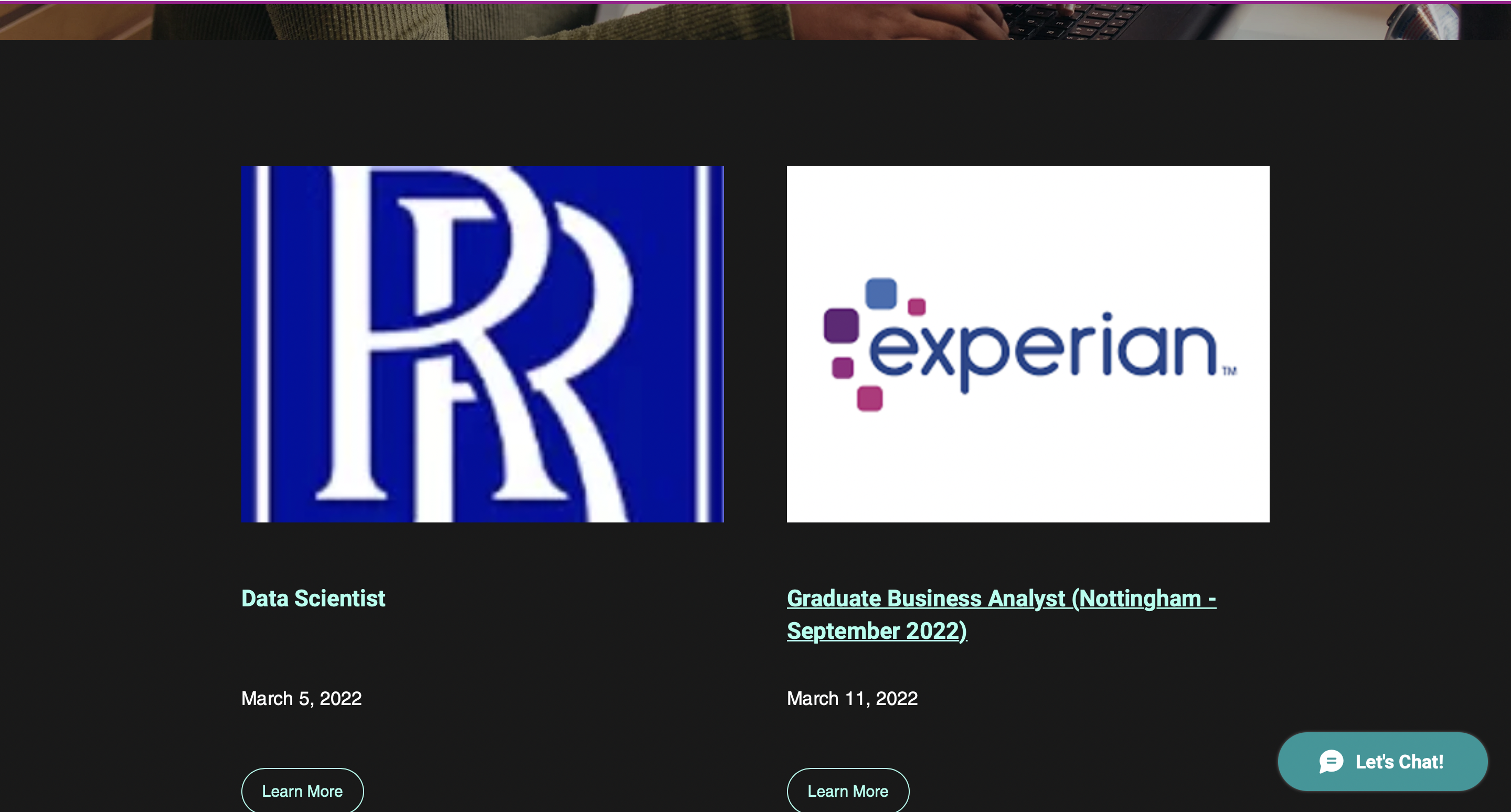Click the Data Scientist job title
This screenshot has width=1511, height=812.
pos(313,599)
